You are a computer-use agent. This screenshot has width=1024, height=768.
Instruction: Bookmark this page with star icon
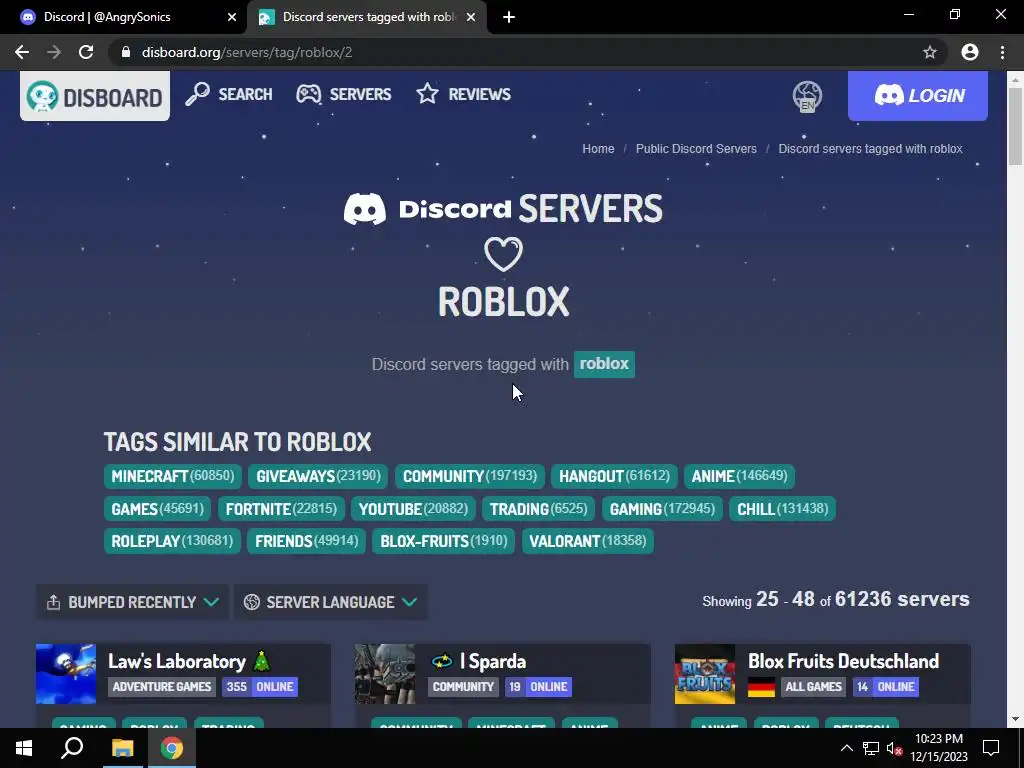click(x=930, y=52)
